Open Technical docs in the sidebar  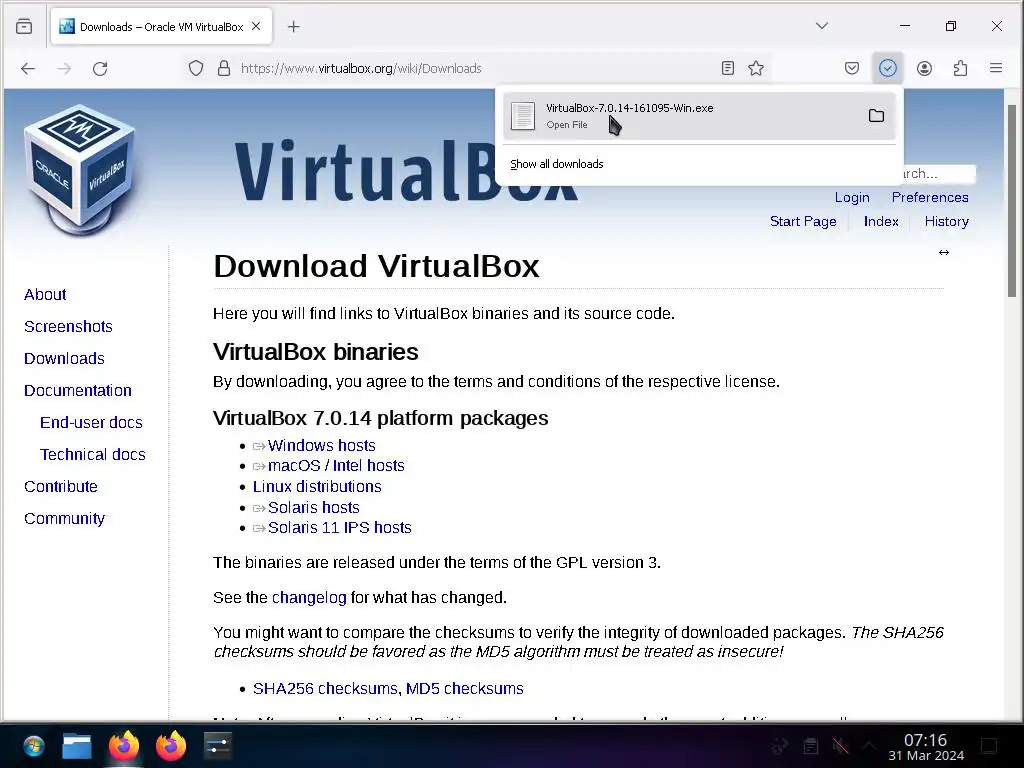pyautogui.click(x=93, y=455)
